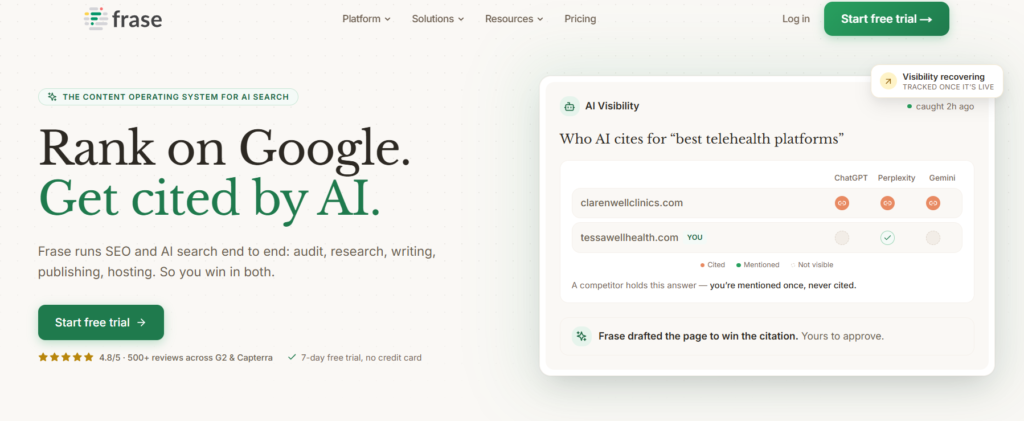Click the Gemini column header
The height and width of the screenshot is (421, 1024).
pyautogui.click(x=942, y=178)
